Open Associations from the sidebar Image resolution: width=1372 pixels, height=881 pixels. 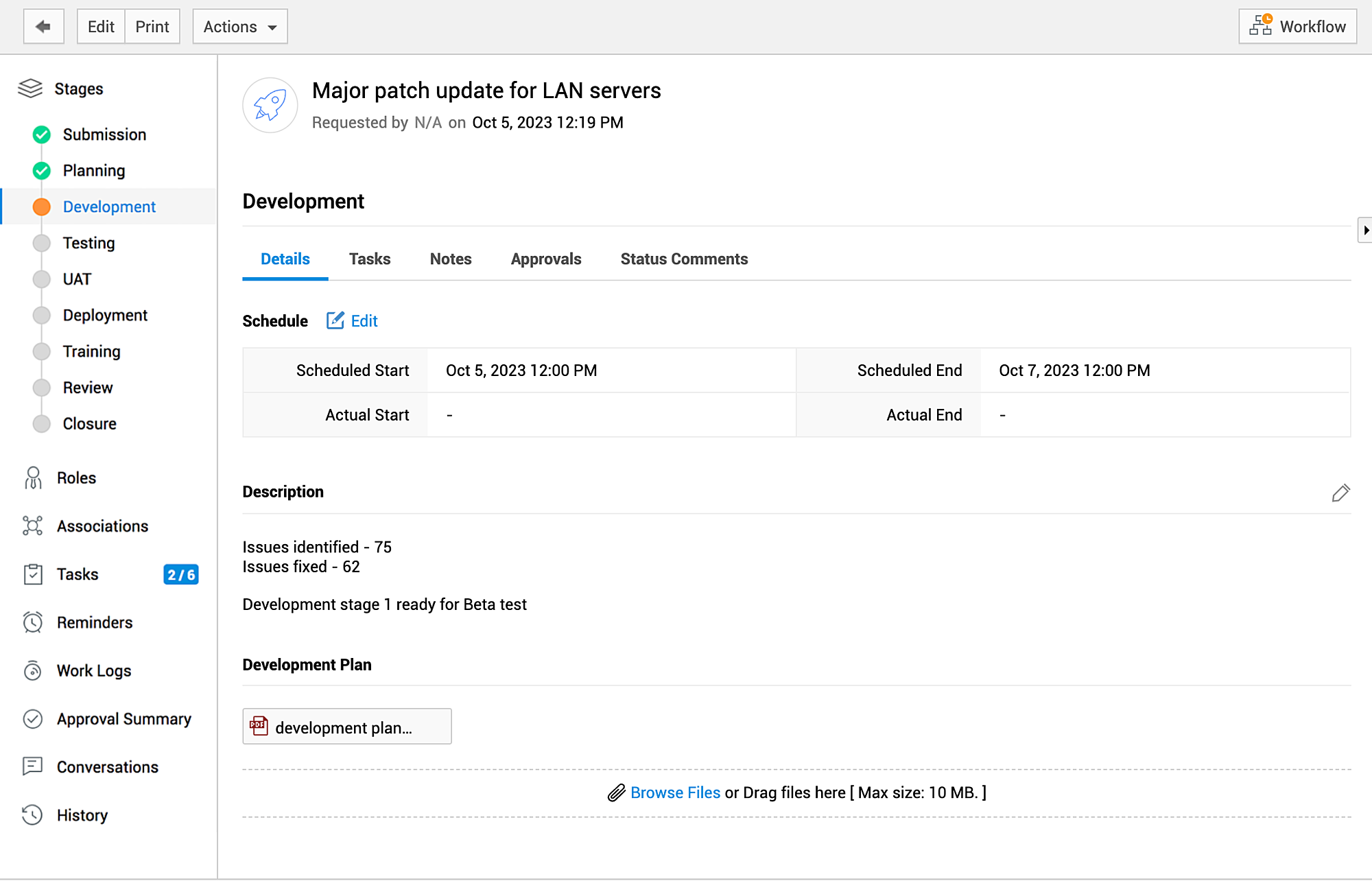(x=102, y=526)
